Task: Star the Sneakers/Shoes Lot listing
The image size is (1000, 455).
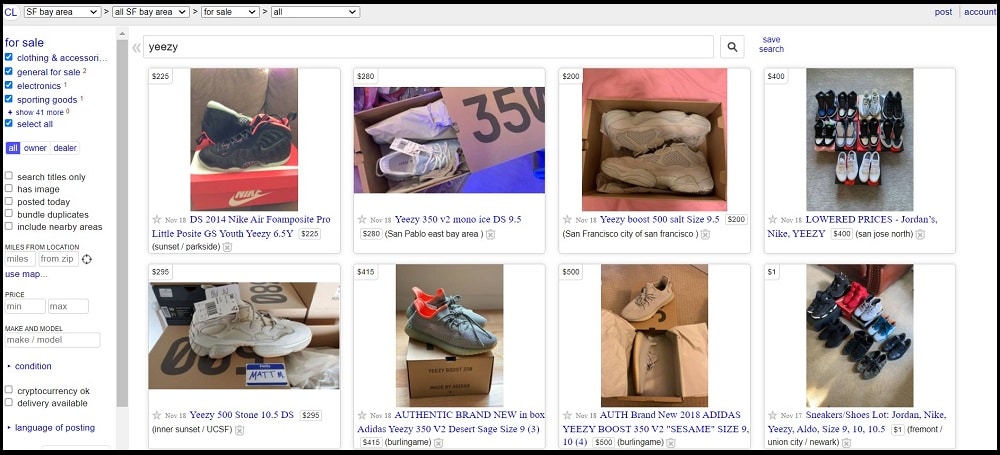Action: pos(773,415)
